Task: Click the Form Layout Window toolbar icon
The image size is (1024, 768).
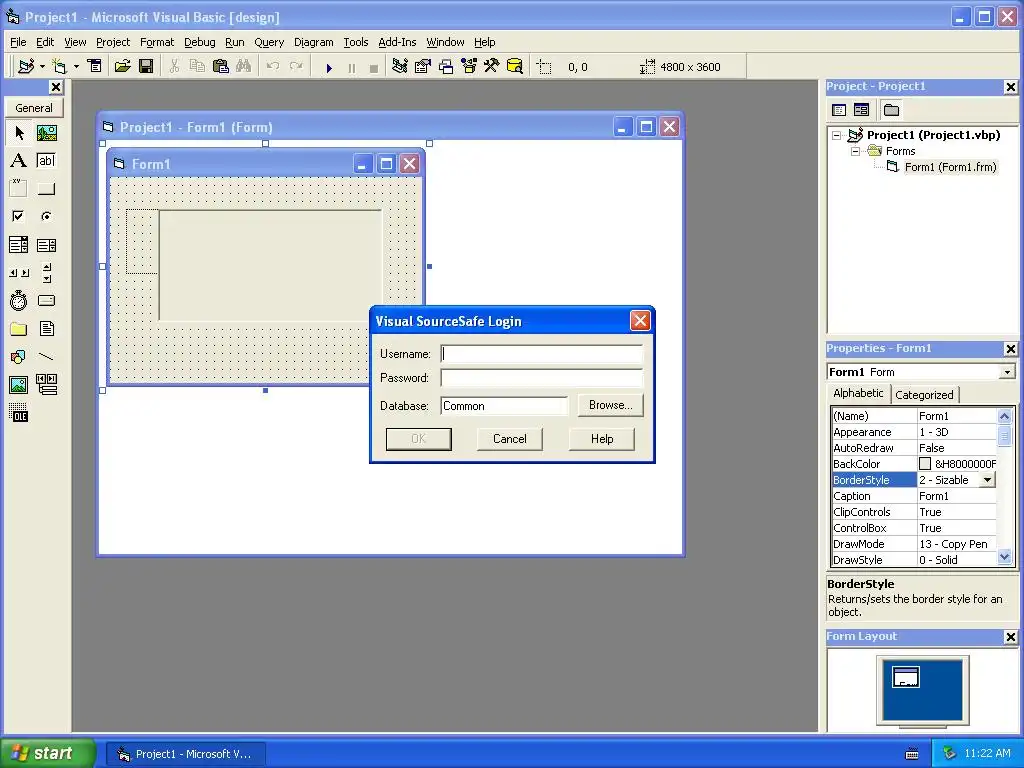Action: [x=446, y=66]
